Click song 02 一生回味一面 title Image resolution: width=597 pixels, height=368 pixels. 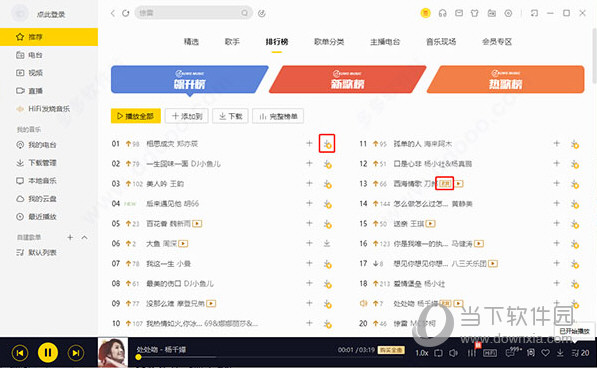(x=168, y=164)
